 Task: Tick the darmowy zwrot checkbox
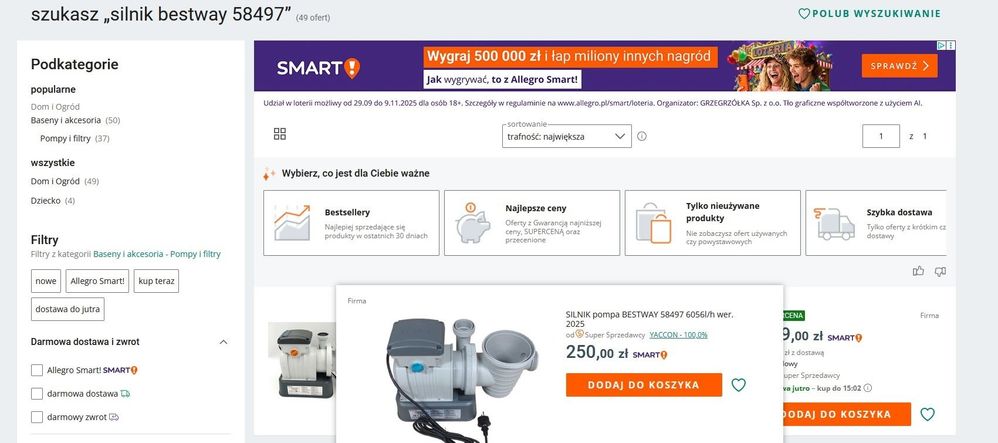[x=37, y=417]
